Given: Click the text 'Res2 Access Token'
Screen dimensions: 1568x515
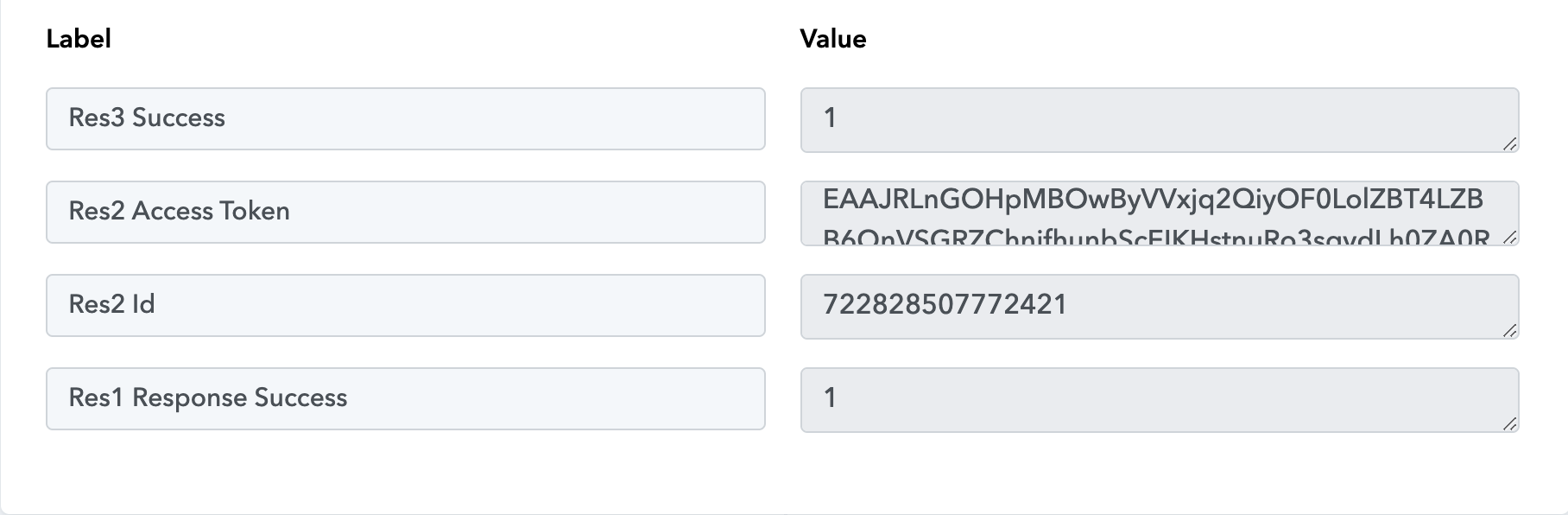Looking at the screenshot, I should click(x=180, y=211).
